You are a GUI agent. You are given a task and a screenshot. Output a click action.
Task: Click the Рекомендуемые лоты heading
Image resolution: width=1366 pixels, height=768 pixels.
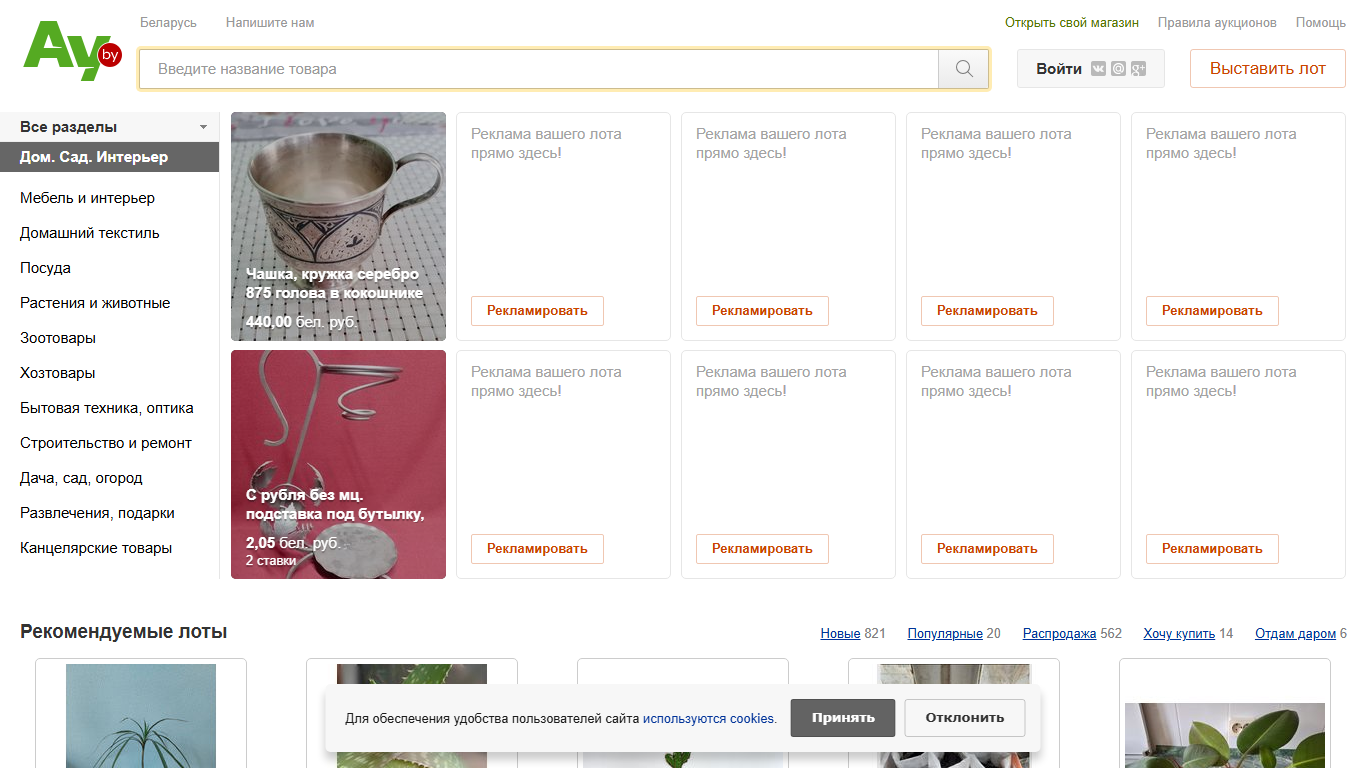[x=124, y=632]
